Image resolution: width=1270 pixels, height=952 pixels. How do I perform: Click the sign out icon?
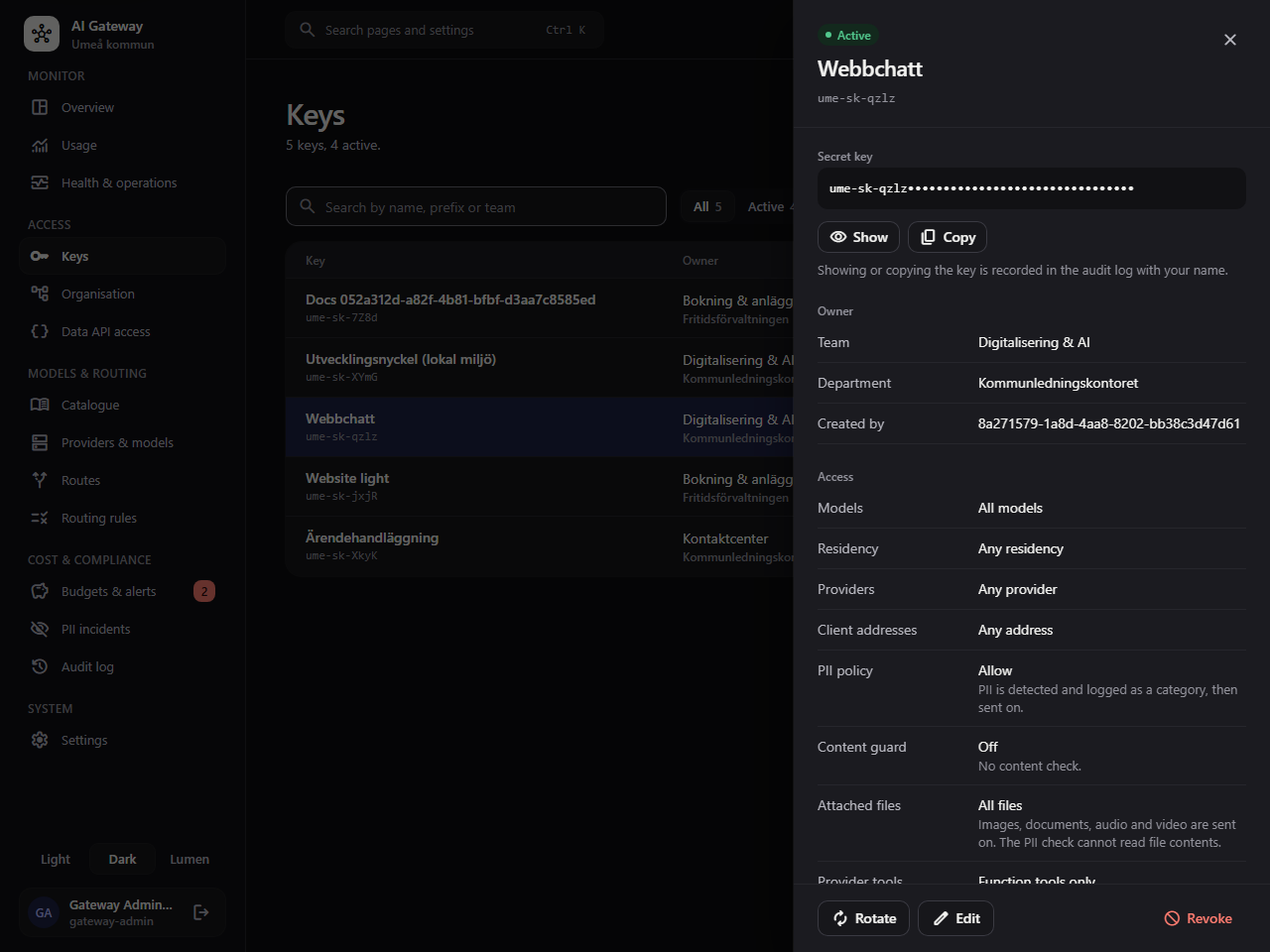[201, 912]
